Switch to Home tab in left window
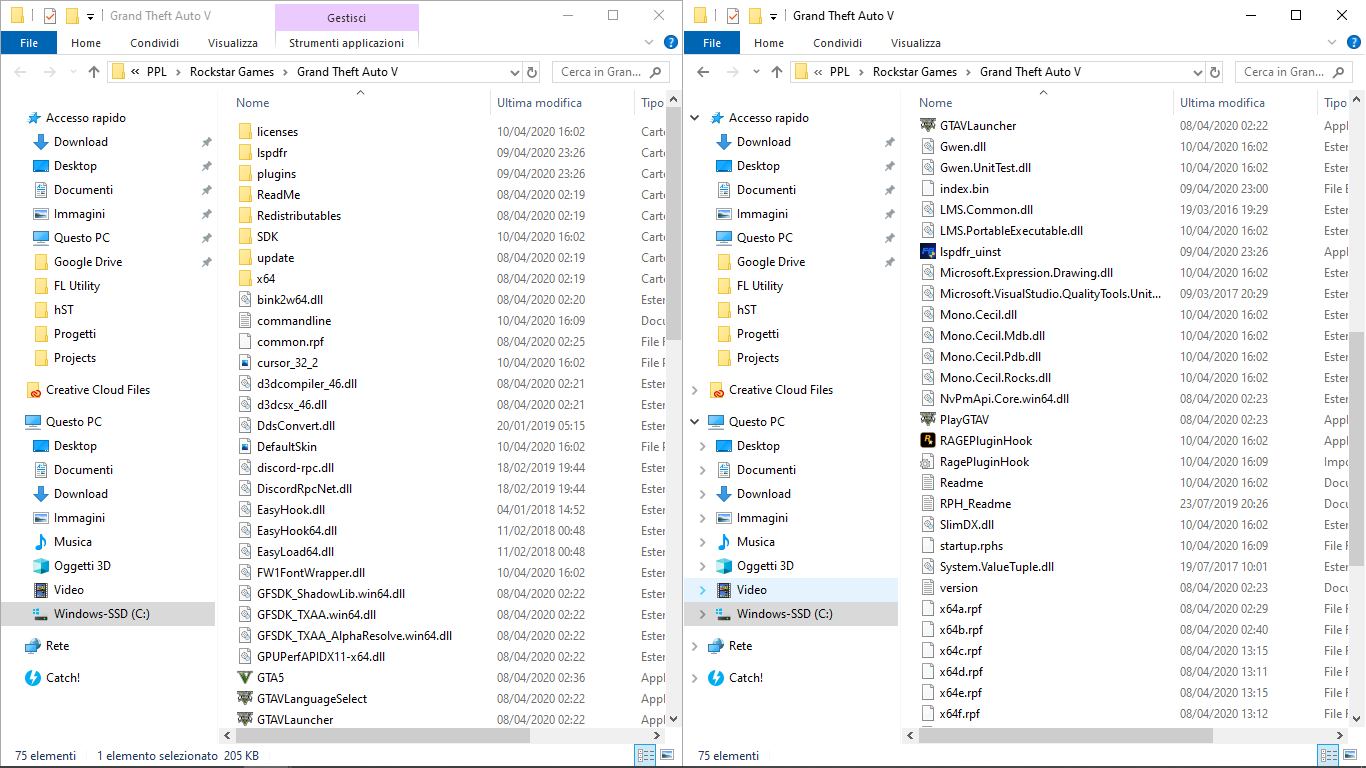The image size is (1366, 768). [86, 43]
